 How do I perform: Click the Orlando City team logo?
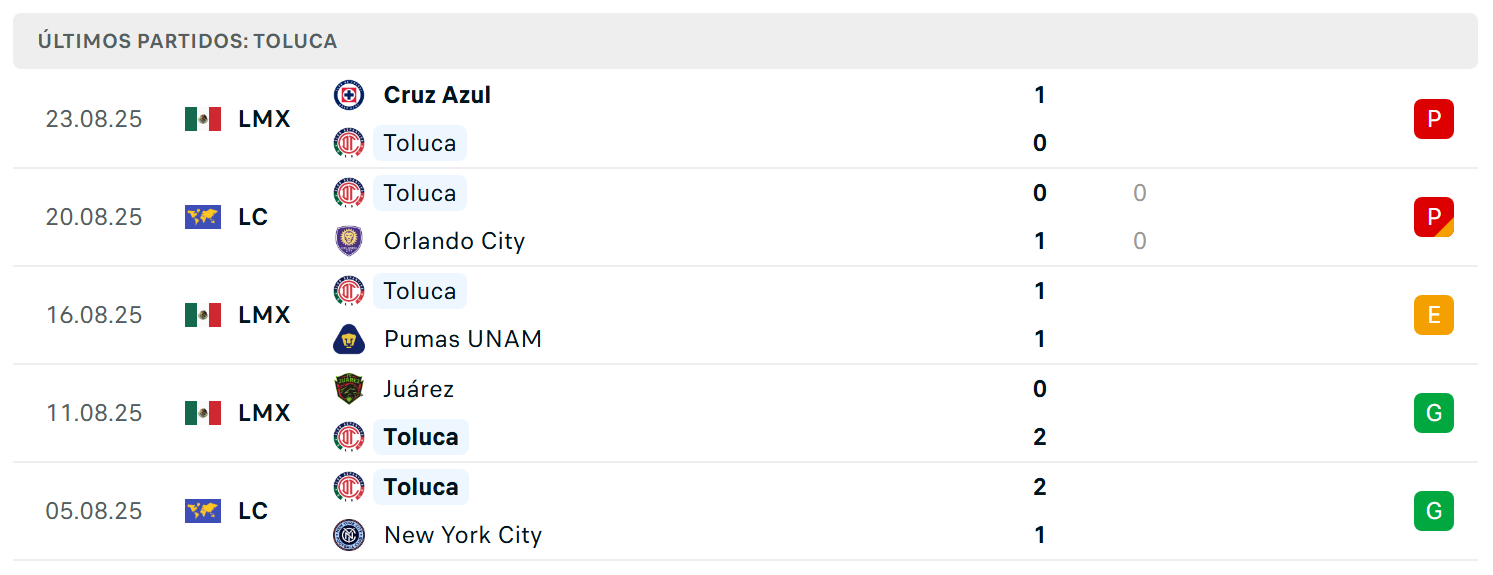pyautogui.click(x=349, y=241)
